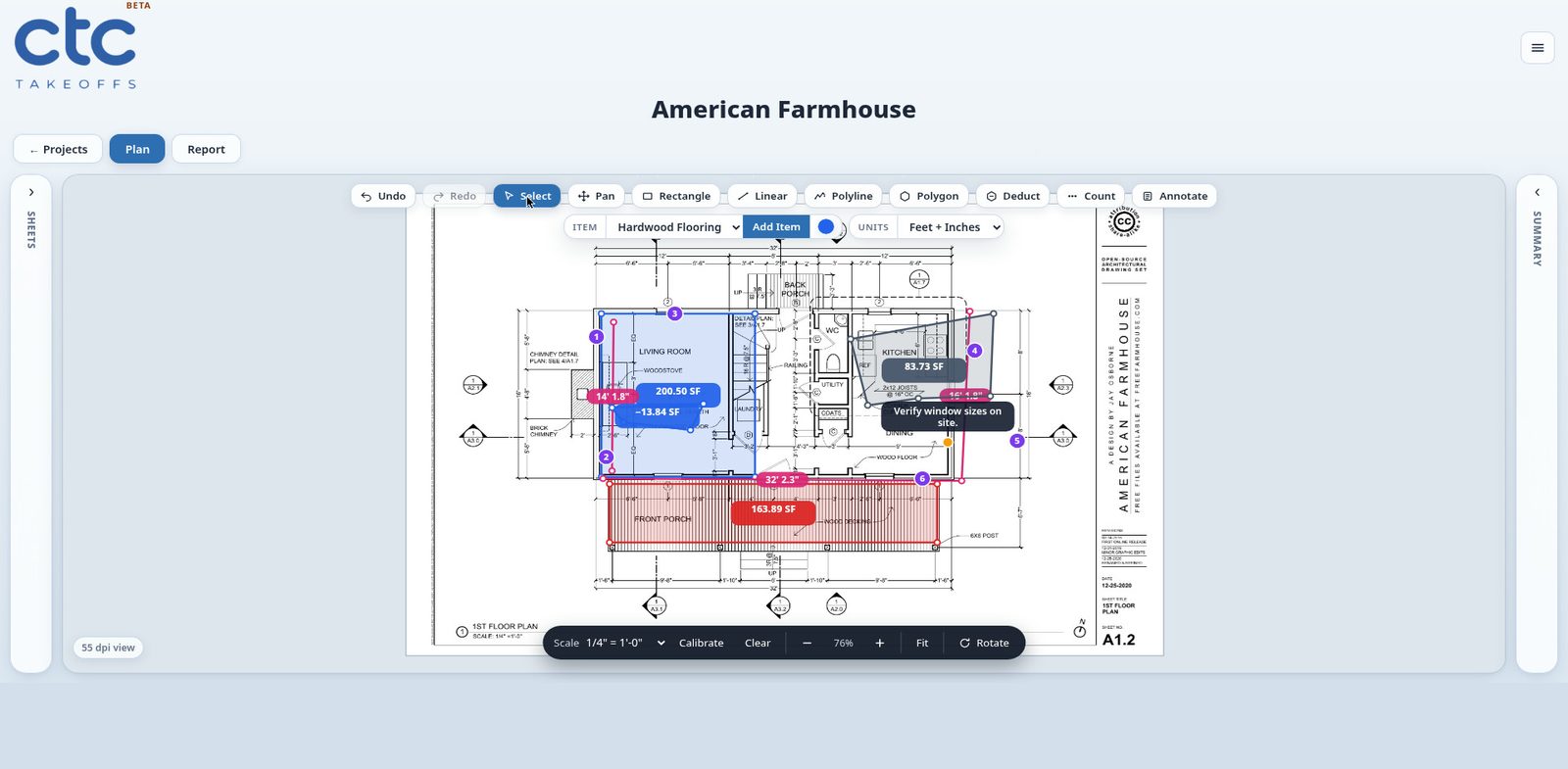Go back to Projects
Viewport: 1568px width, 769px height.
(58, 149)
